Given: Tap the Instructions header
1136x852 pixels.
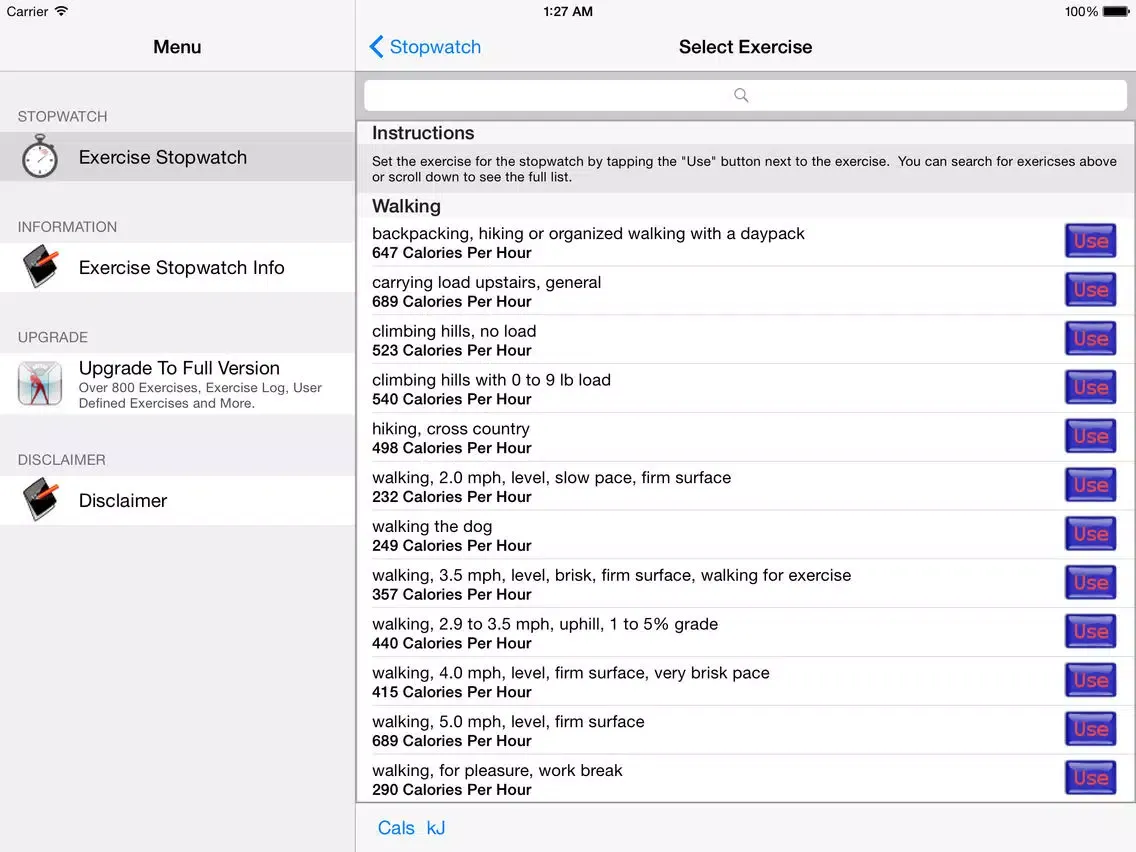Looking at the screenshot, I should (x=423, y=133).
